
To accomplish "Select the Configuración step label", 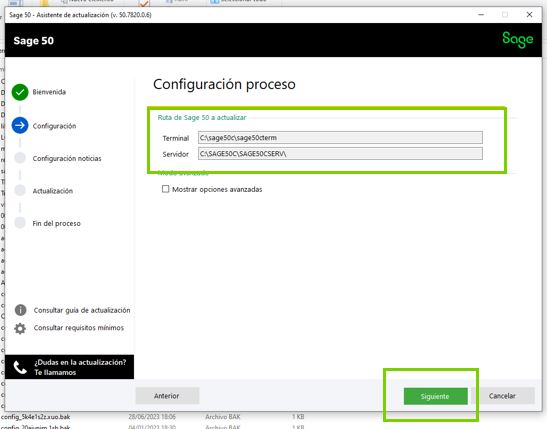I will click(x=54, y=126).
